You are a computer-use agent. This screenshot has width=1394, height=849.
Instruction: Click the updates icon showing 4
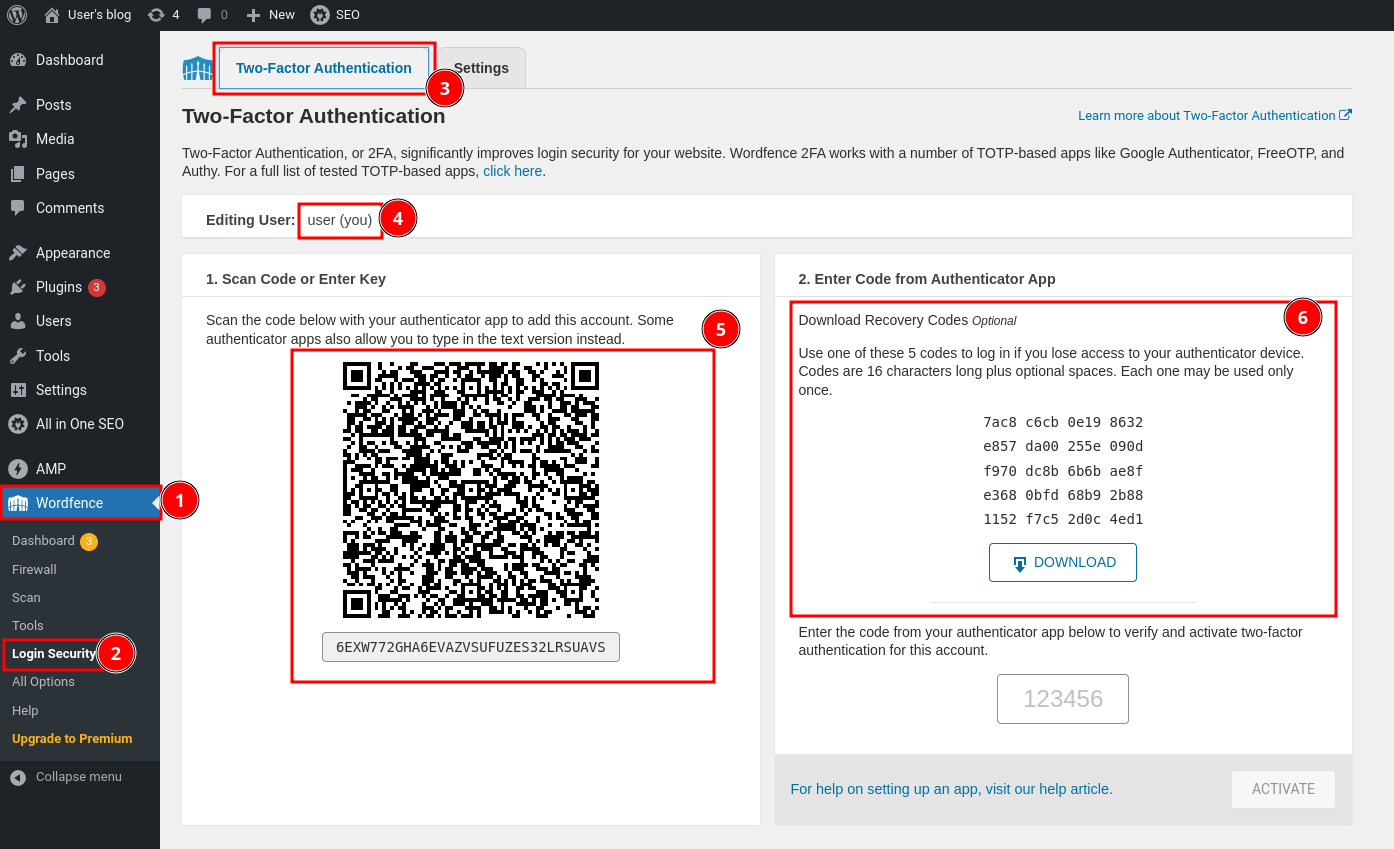pos(156,14)
